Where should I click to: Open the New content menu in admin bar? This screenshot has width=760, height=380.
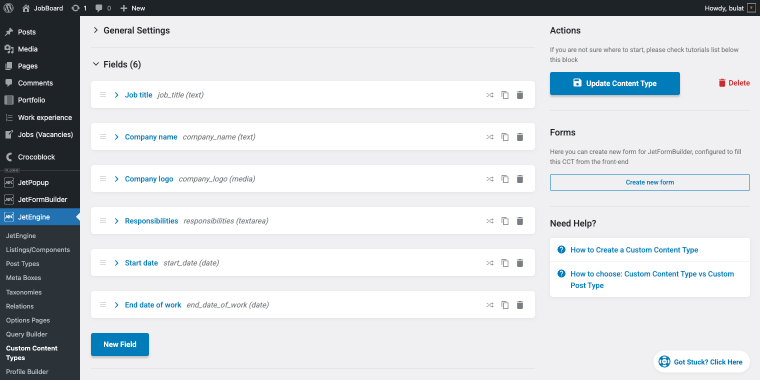132,8
